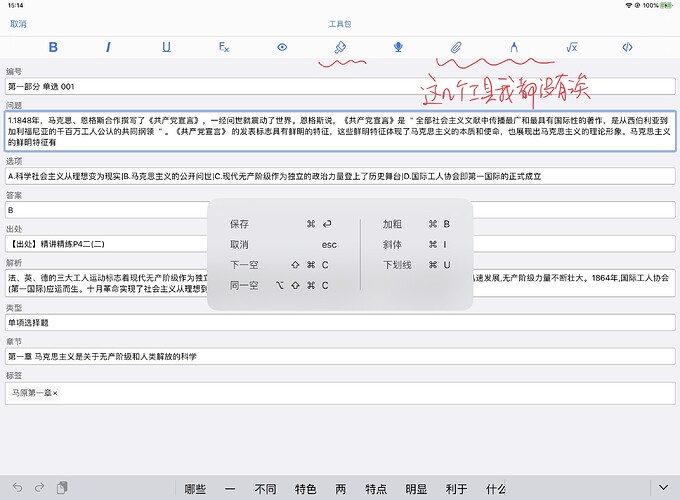Select 斜体 in the shortcut overlay
The width and height of the screenshot is (680, 500).
tap(415, 245)
